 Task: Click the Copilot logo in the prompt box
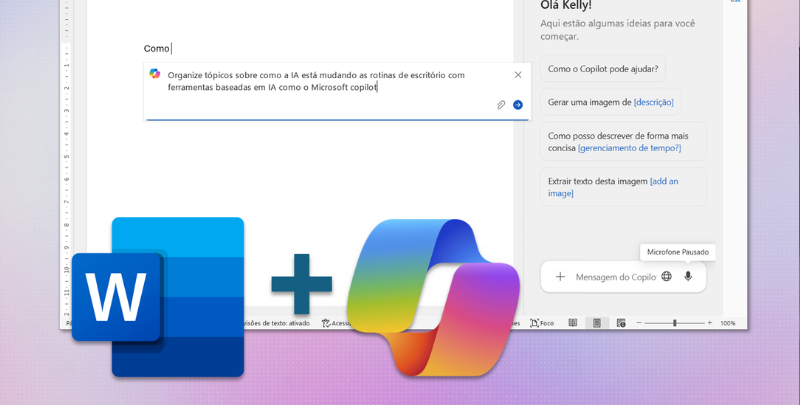tap(155, 73)
